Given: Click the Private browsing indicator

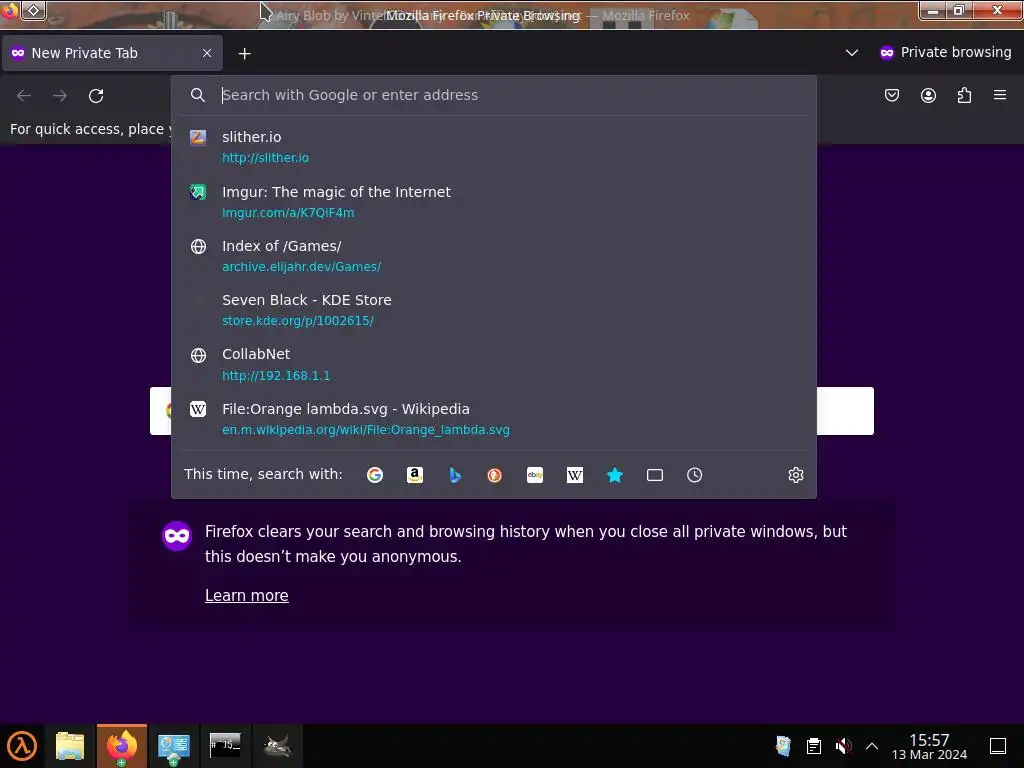Looking at the screenshot, I should coord(946,52).
